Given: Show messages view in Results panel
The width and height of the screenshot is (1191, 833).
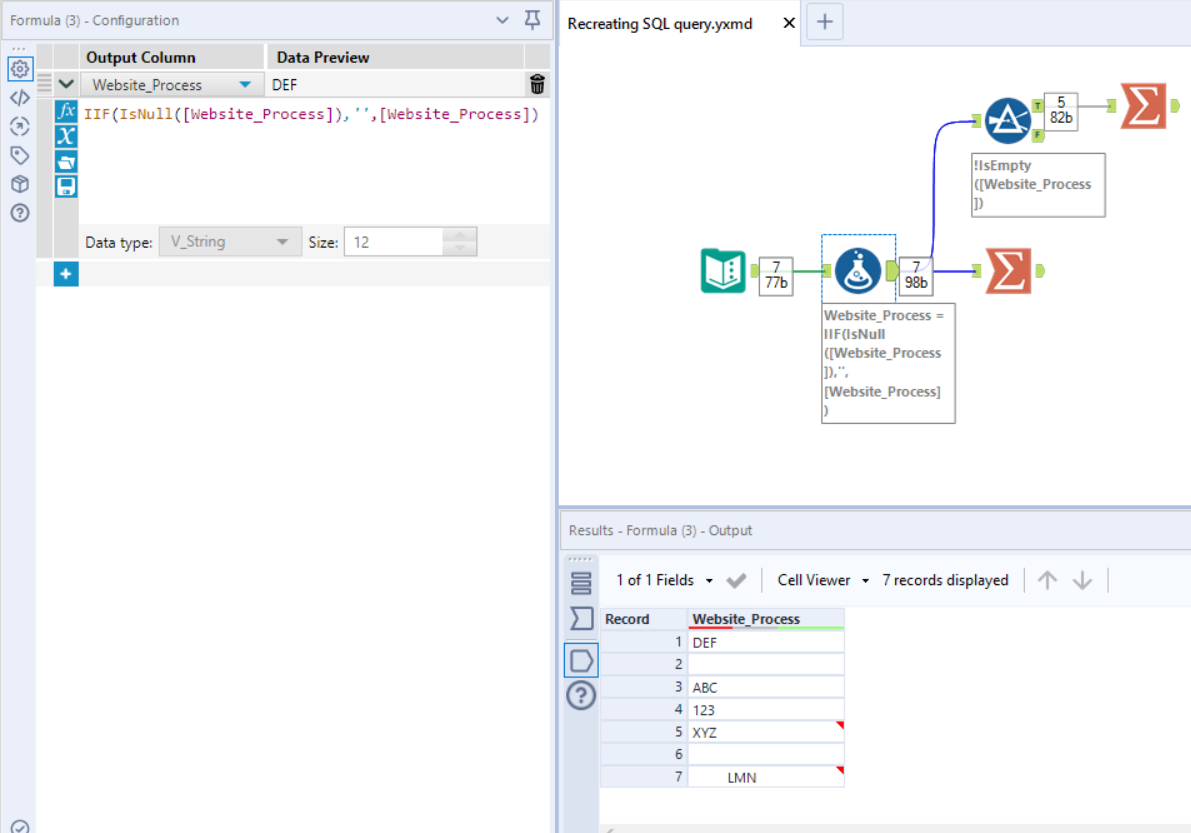Looking at the screenshot, I should [x=581, y=583].
